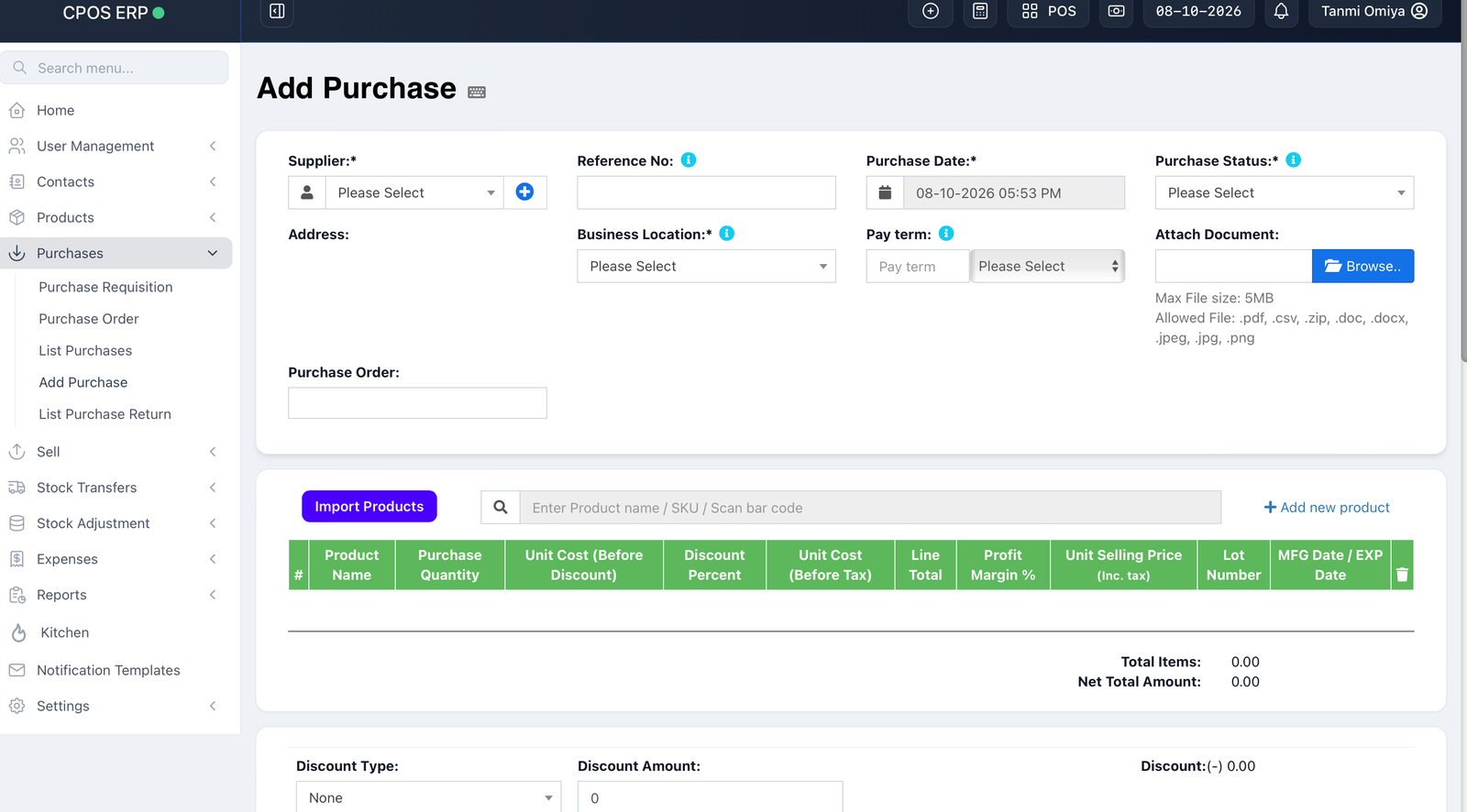1467x812 pixels.
Task: Click the product name / SKU search field
Action: coord(870,507)
